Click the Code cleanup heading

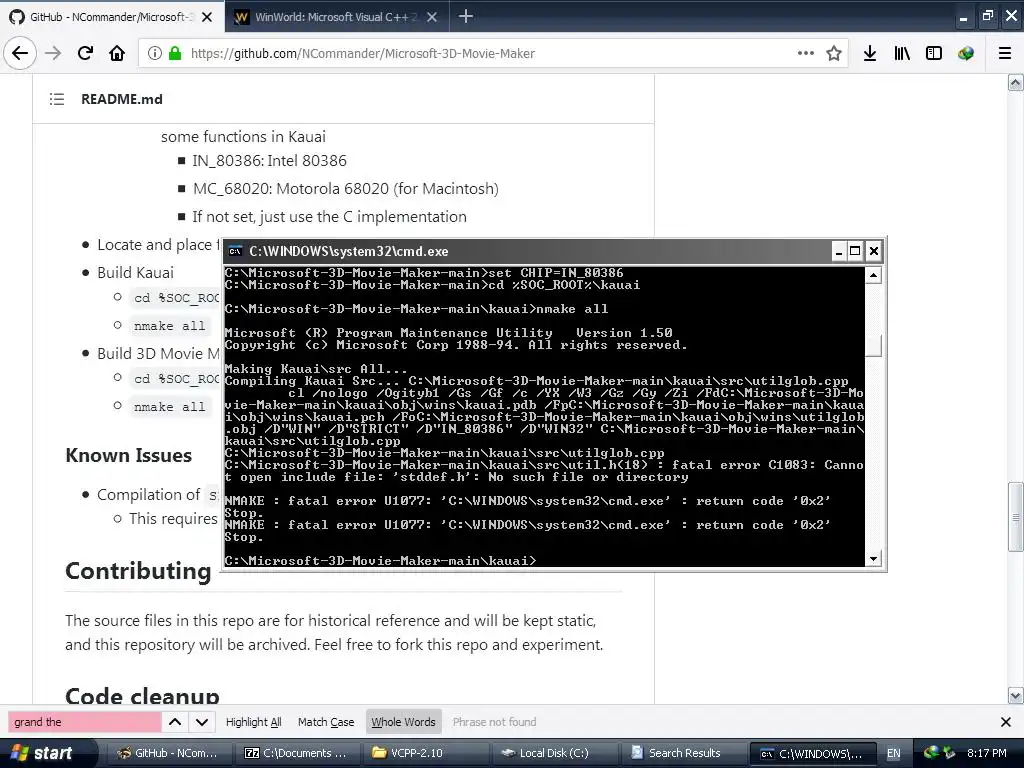142,695
